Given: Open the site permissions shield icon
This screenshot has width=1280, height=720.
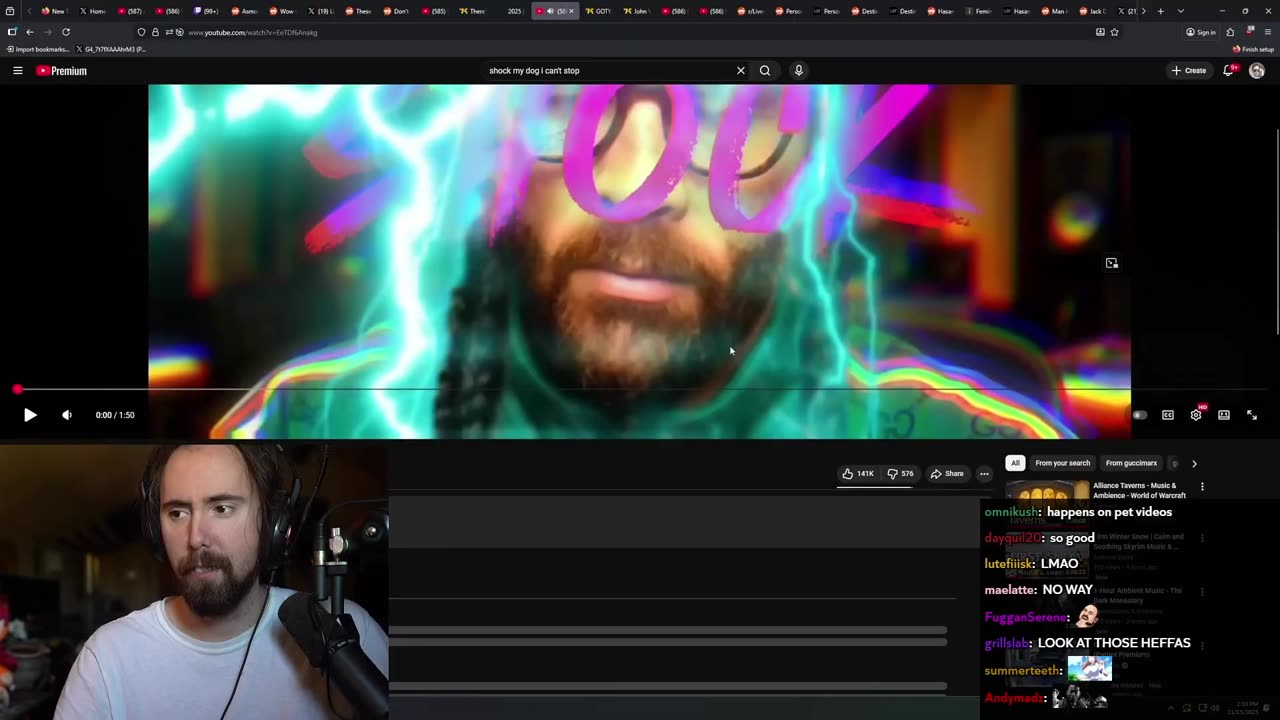Looking at the screenshot, I should [x=141, y=32].
